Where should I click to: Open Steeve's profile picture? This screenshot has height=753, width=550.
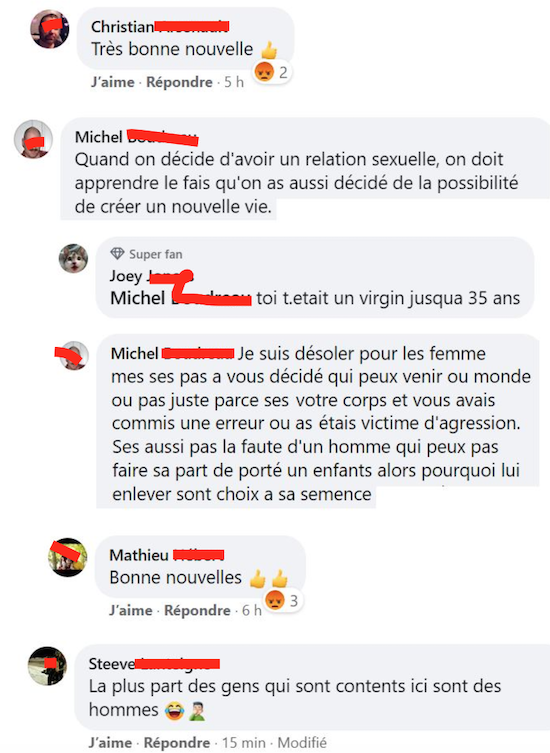pos(48,666)
